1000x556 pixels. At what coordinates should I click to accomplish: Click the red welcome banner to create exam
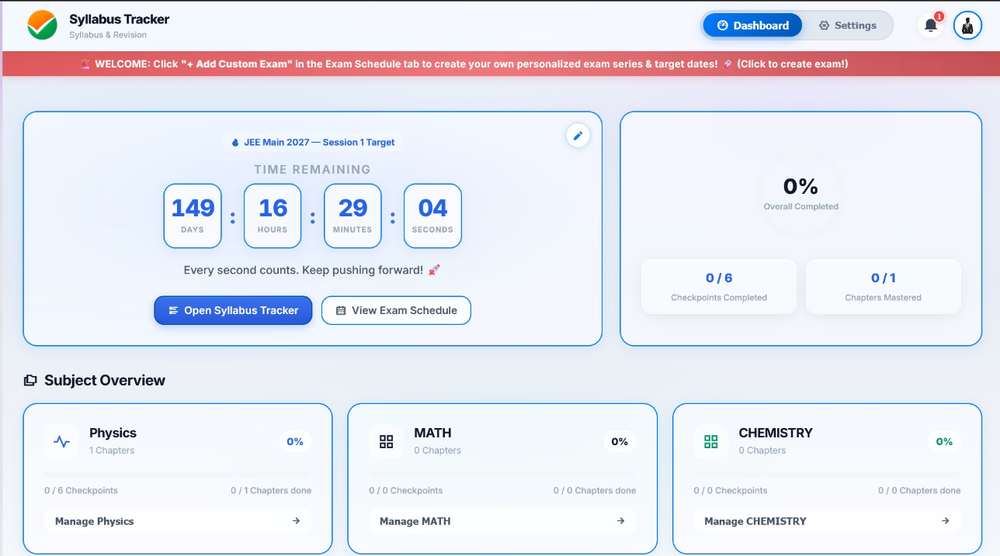500,64
